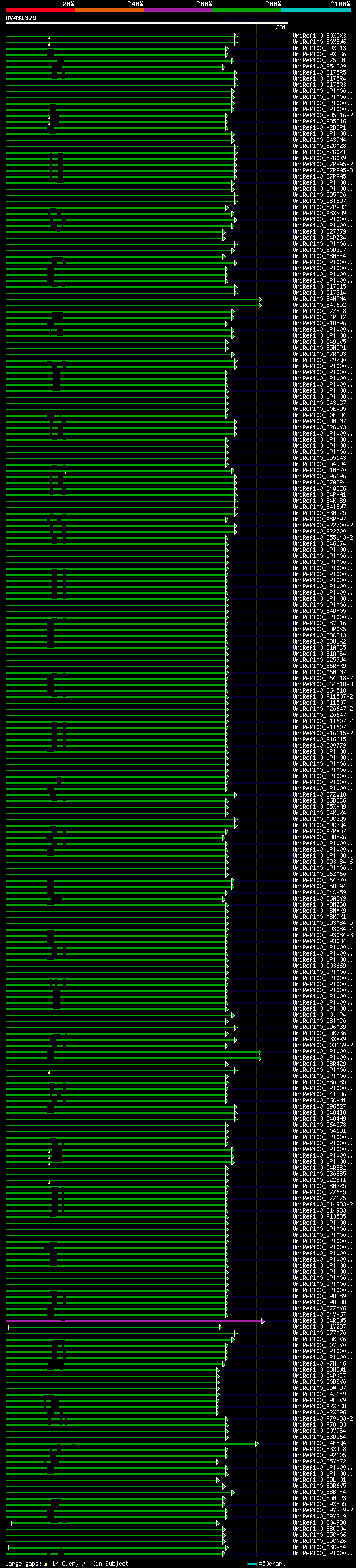
Task: Select hit label UniRef100_Q27779
Action: click(319, 231)
